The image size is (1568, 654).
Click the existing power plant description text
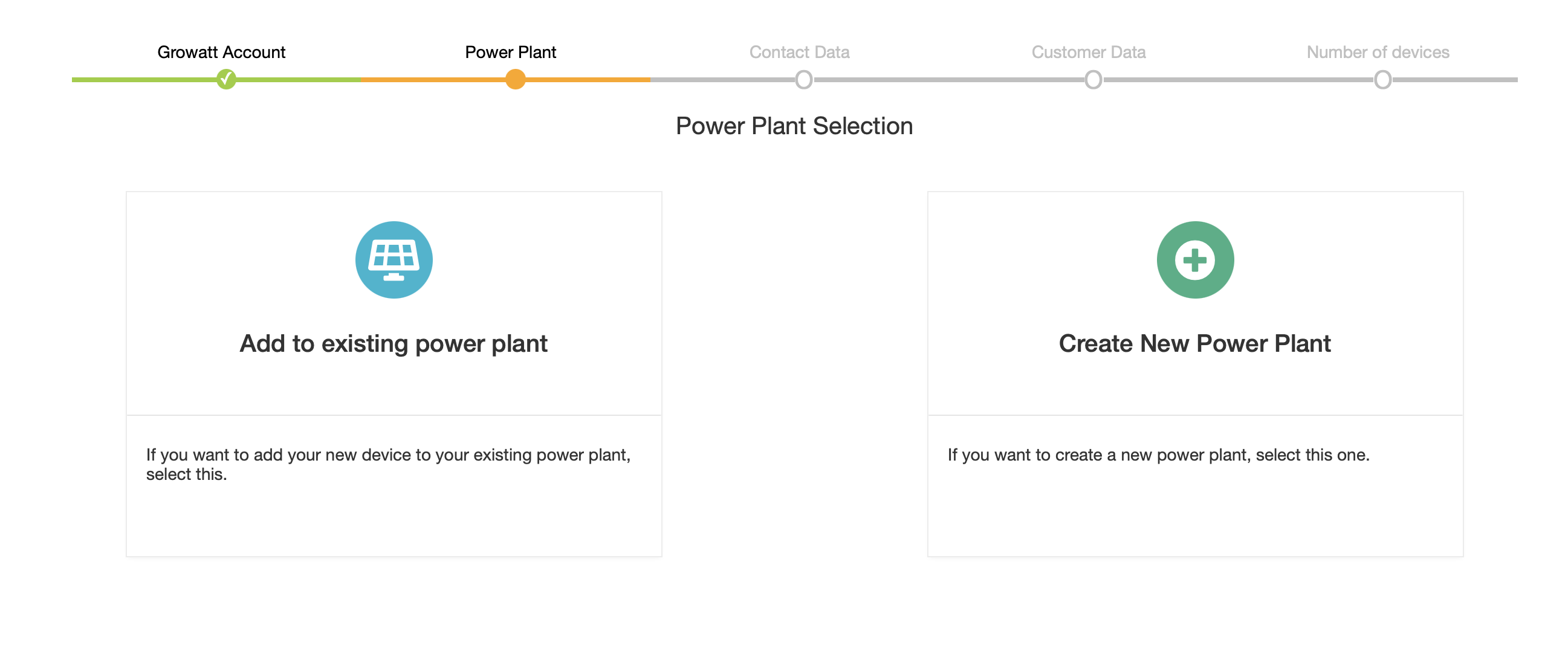click(x=387, y=464)
